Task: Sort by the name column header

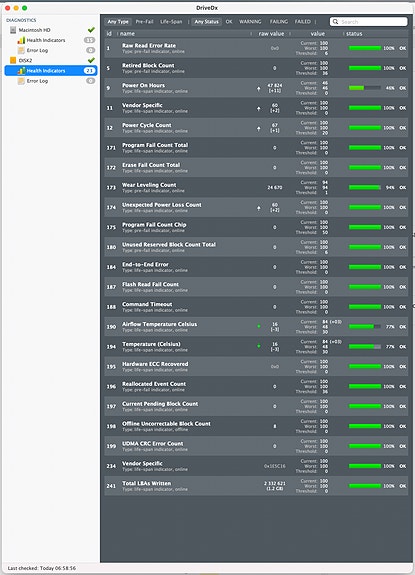Action: [x=127, y=33]
